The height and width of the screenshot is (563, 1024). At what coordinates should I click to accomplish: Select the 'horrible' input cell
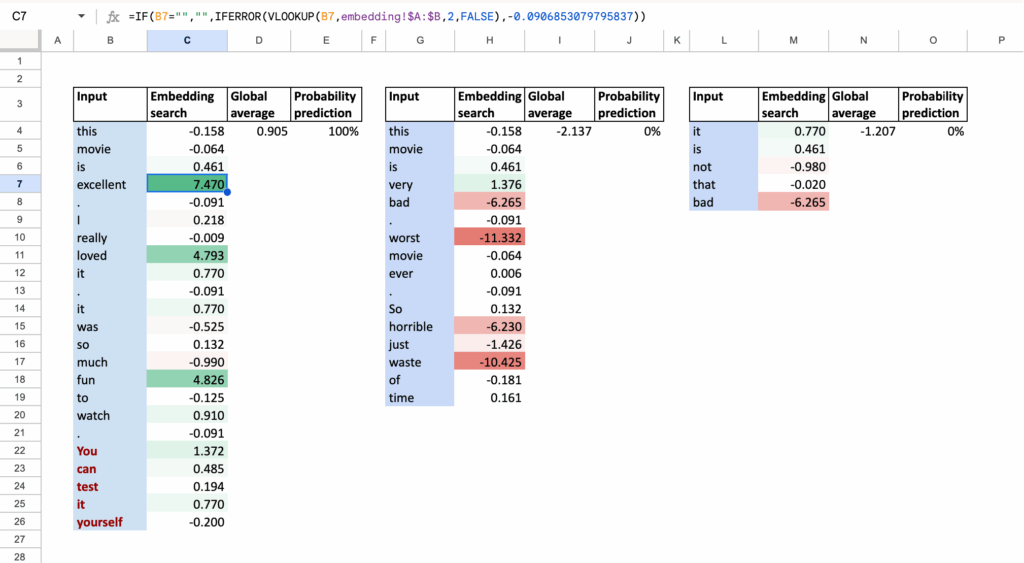(x=419, y=327)
